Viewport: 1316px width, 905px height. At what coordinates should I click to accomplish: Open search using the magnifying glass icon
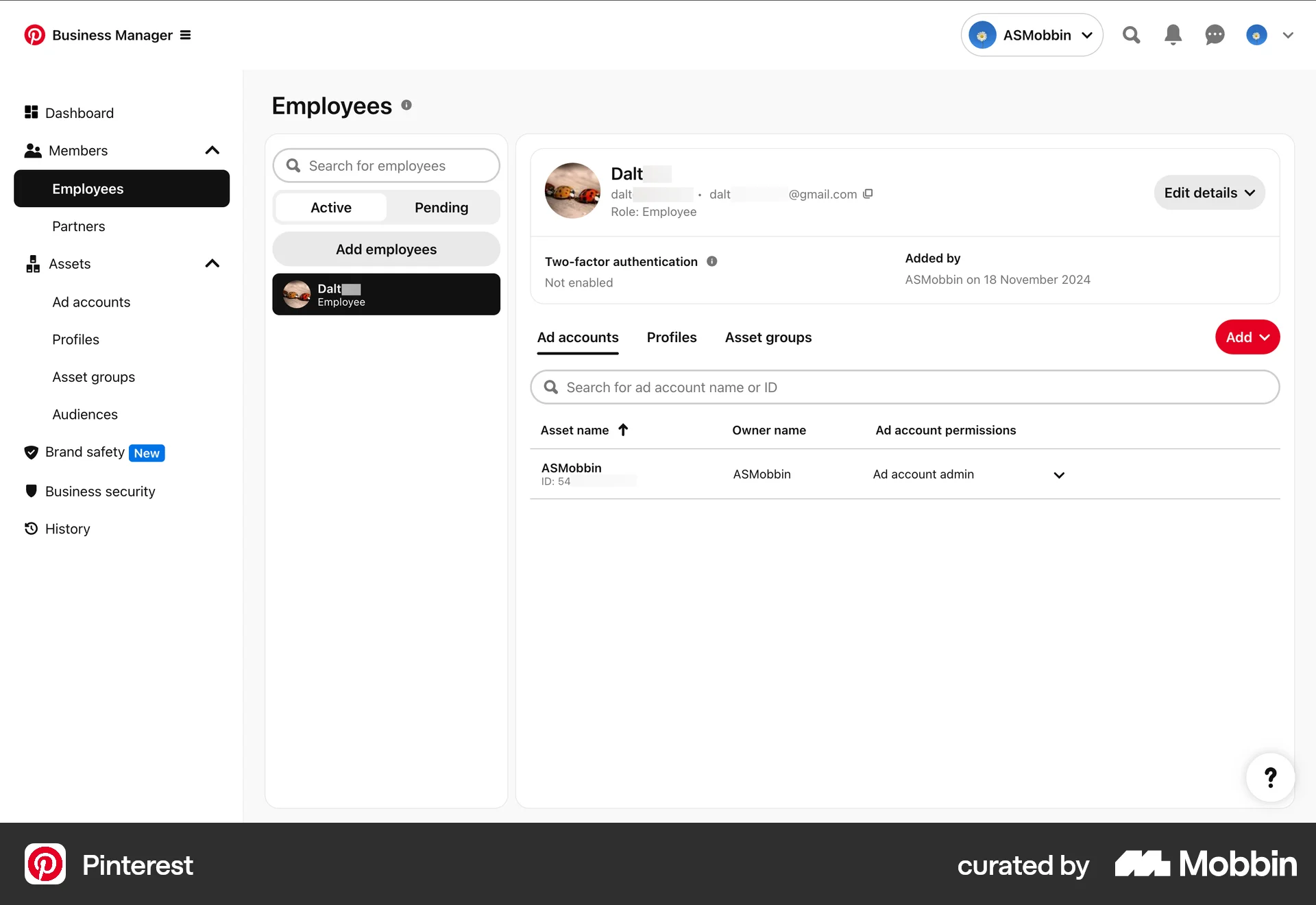click(1131, 35)
